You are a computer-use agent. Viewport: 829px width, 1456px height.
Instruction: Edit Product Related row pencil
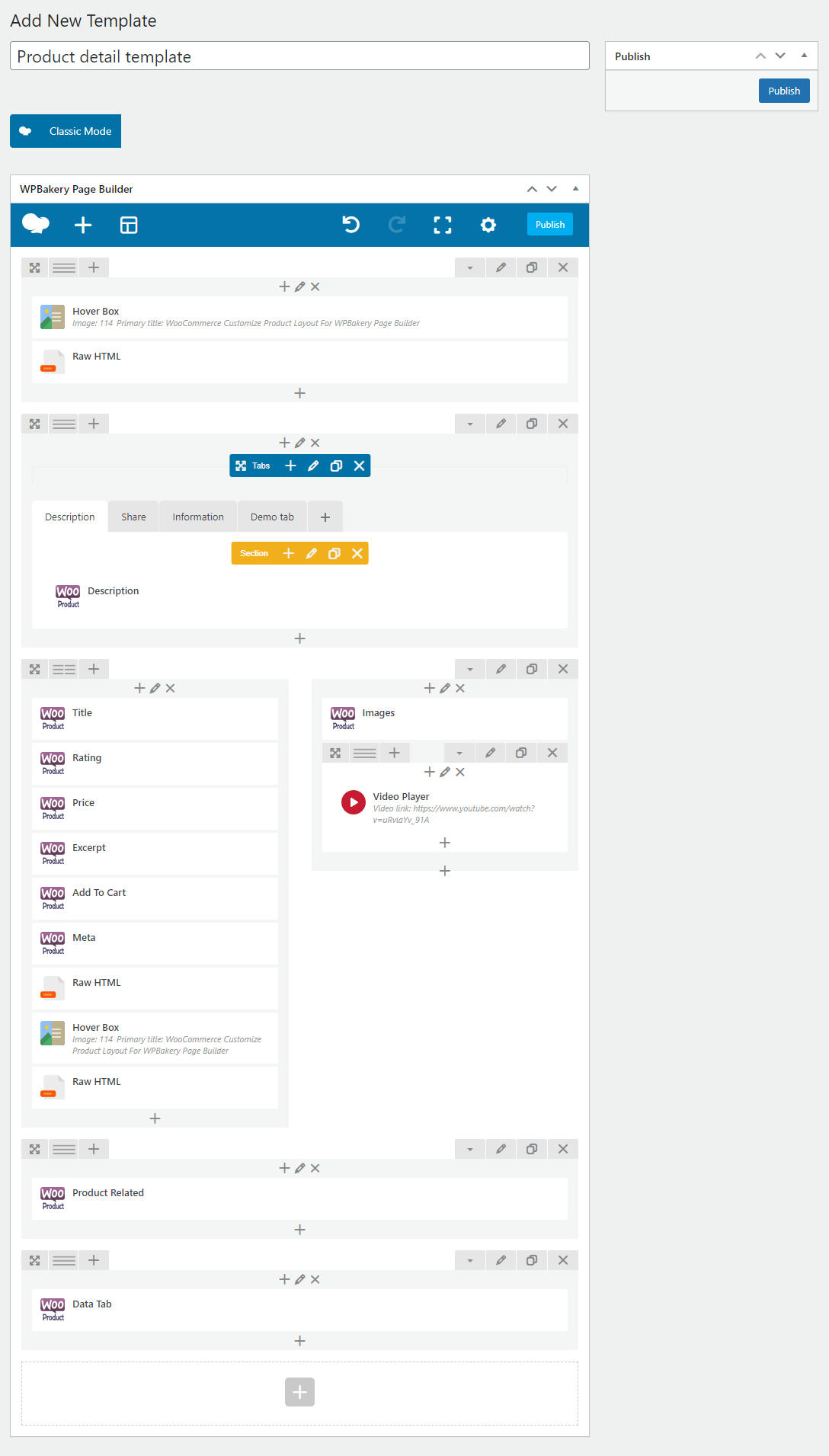coord(501,1149)
